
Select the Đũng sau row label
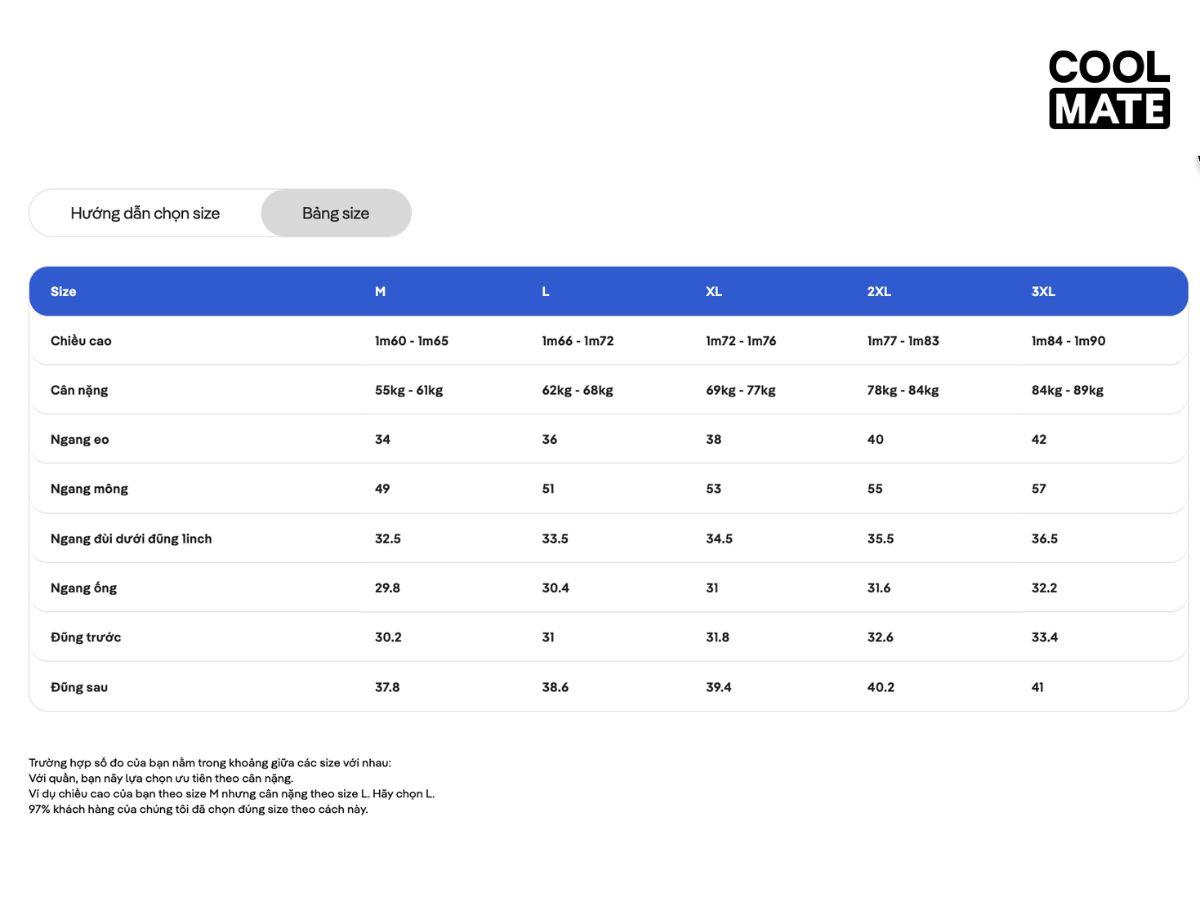pyautogui.click(x=79, y=687)
